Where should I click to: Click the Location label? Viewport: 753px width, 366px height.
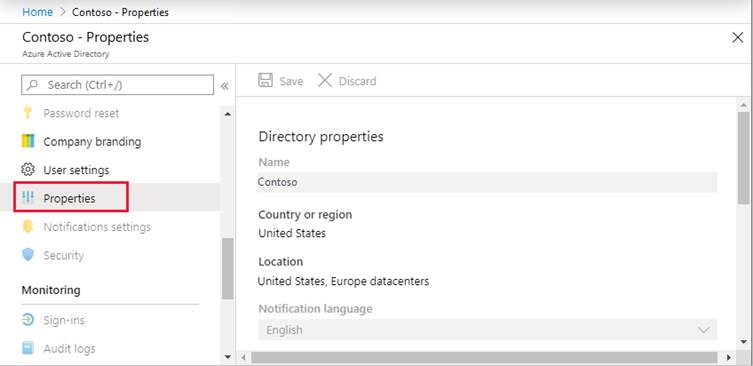pos(281,262)
